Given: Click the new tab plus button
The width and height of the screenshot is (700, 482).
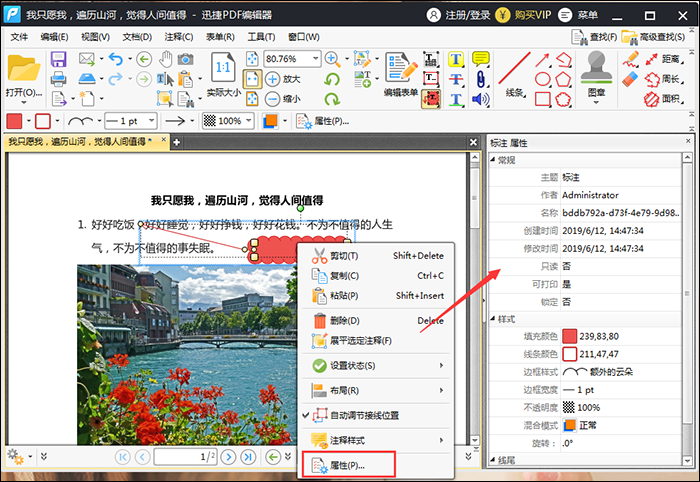Looking at the screenshot, I should [x=177, y=142].
